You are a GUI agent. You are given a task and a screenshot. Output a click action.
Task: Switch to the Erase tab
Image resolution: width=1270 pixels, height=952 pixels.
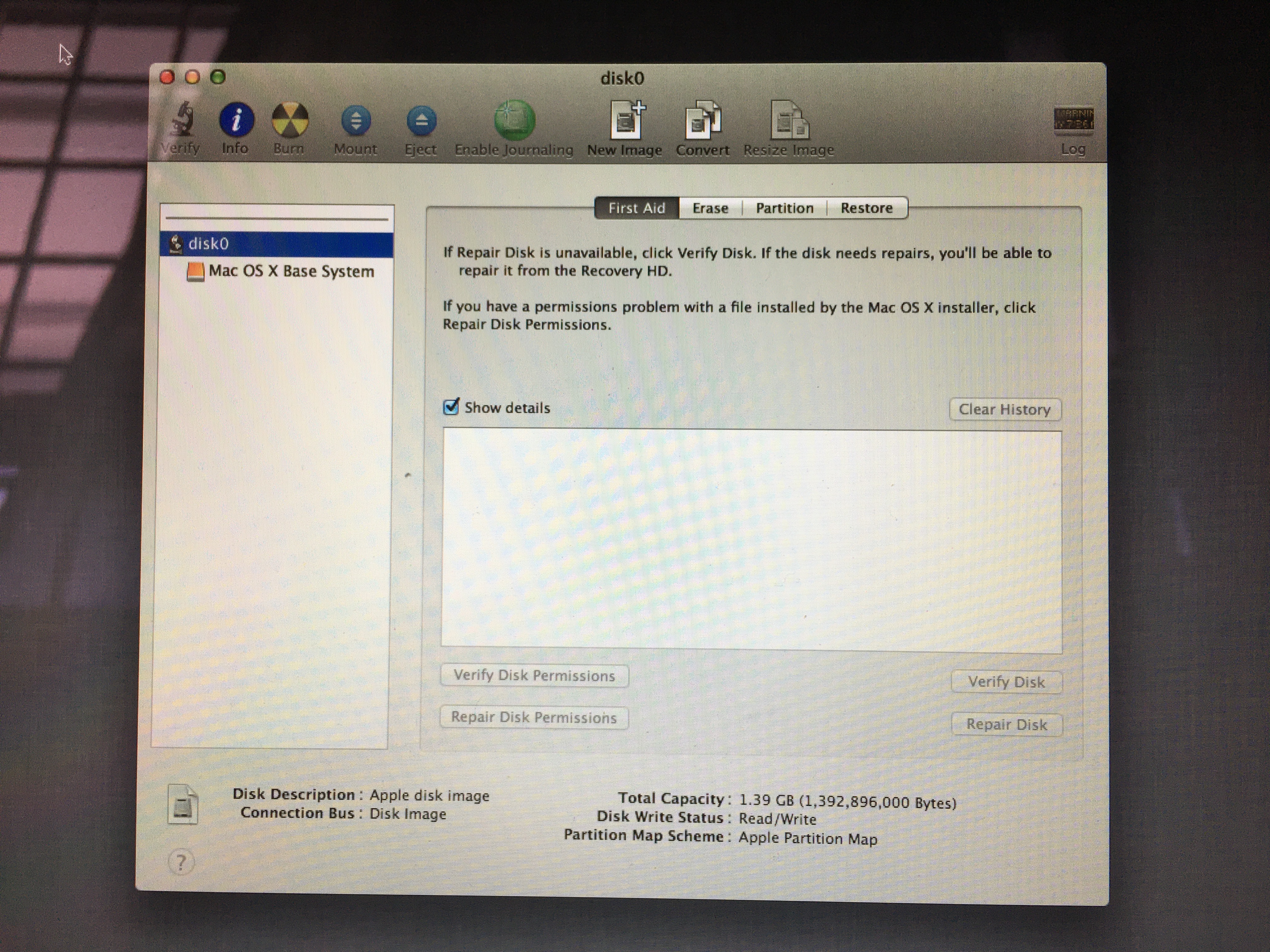click(710, 208)
